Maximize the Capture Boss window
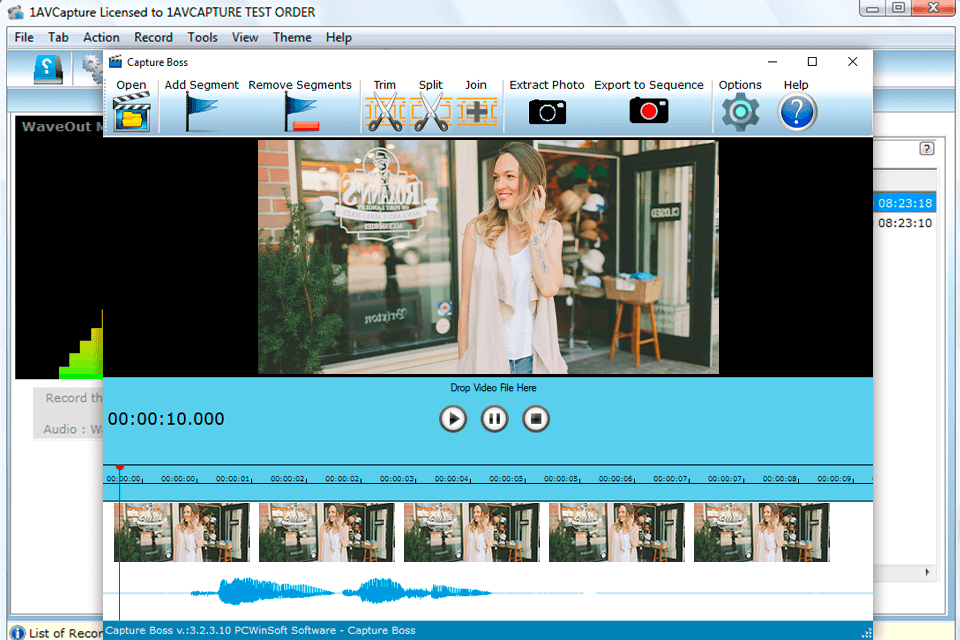The width and height of the screenshot is (960, 640). click(812, 61)
